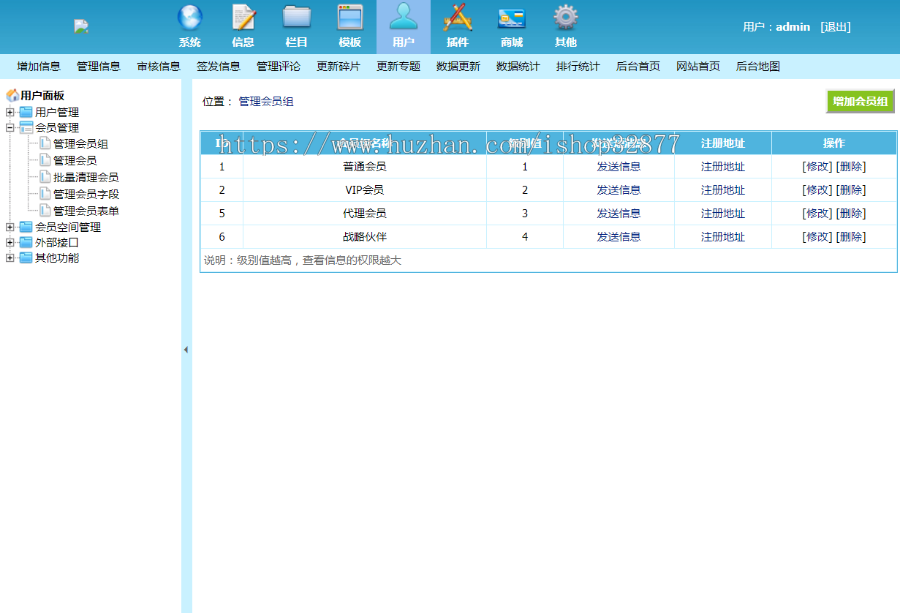Viewport: 900px width, 613px height.
Task: Open 注册地址 for 普通会员
Action: pyautogui.click(x=723, y=166)
